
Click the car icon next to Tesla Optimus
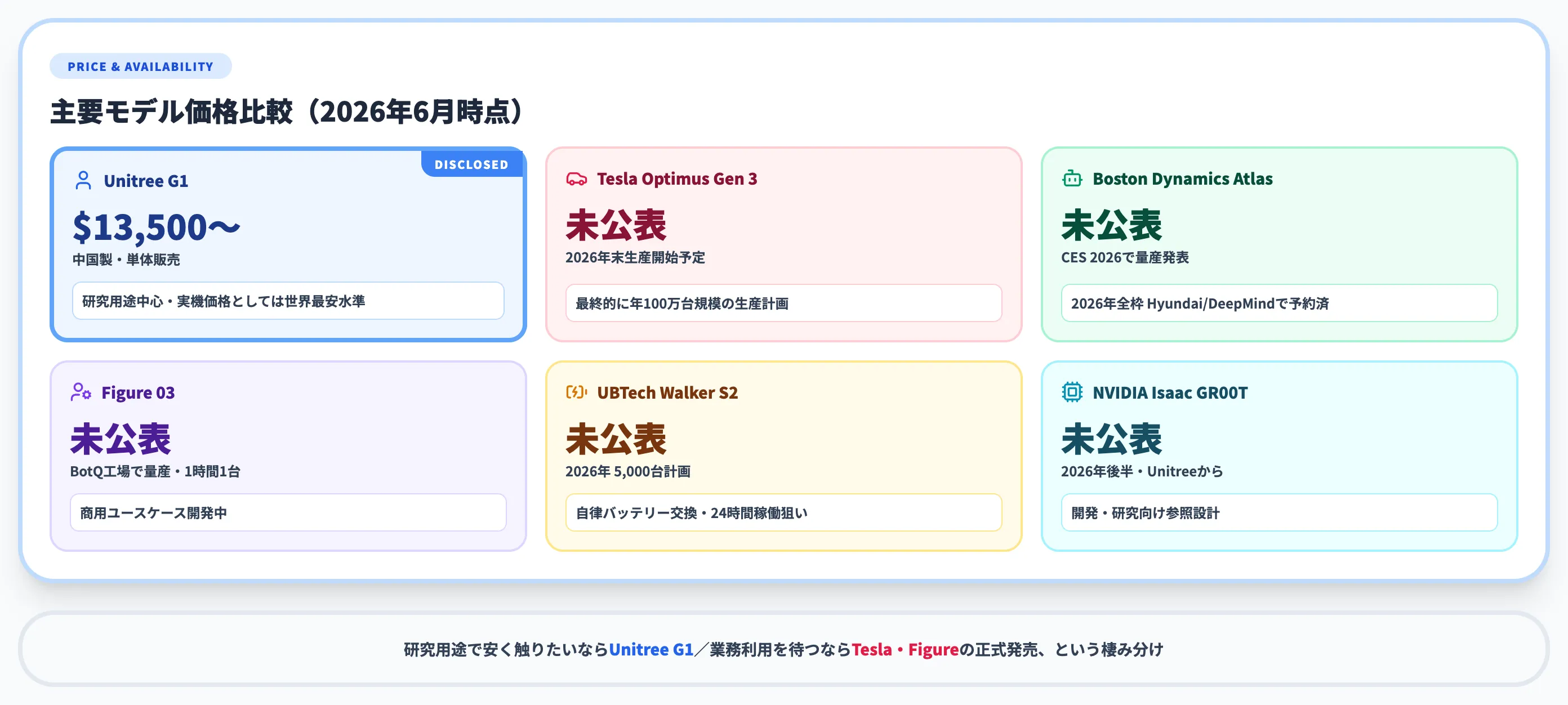coord(576,179)
